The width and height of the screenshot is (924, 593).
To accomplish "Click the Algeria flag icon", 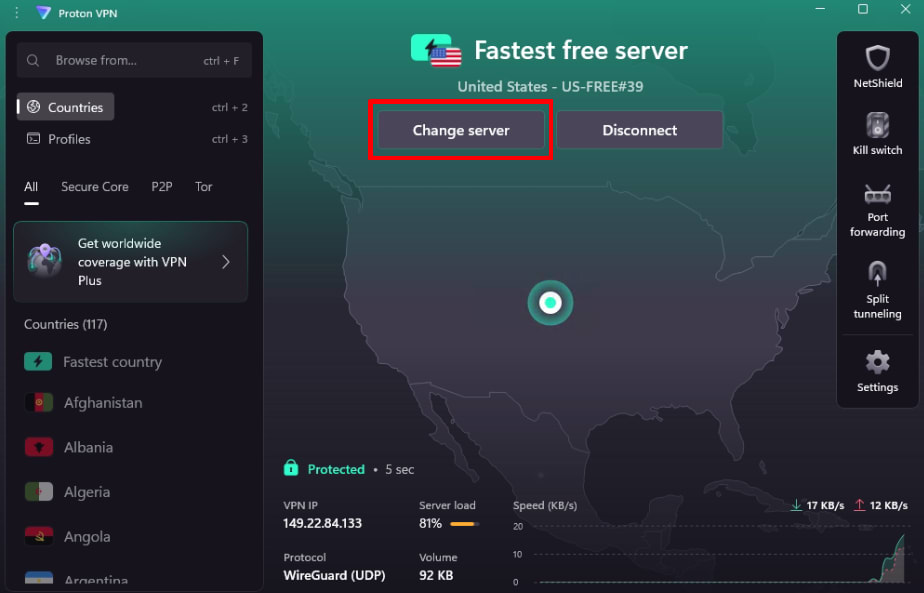I will [38, 492].
